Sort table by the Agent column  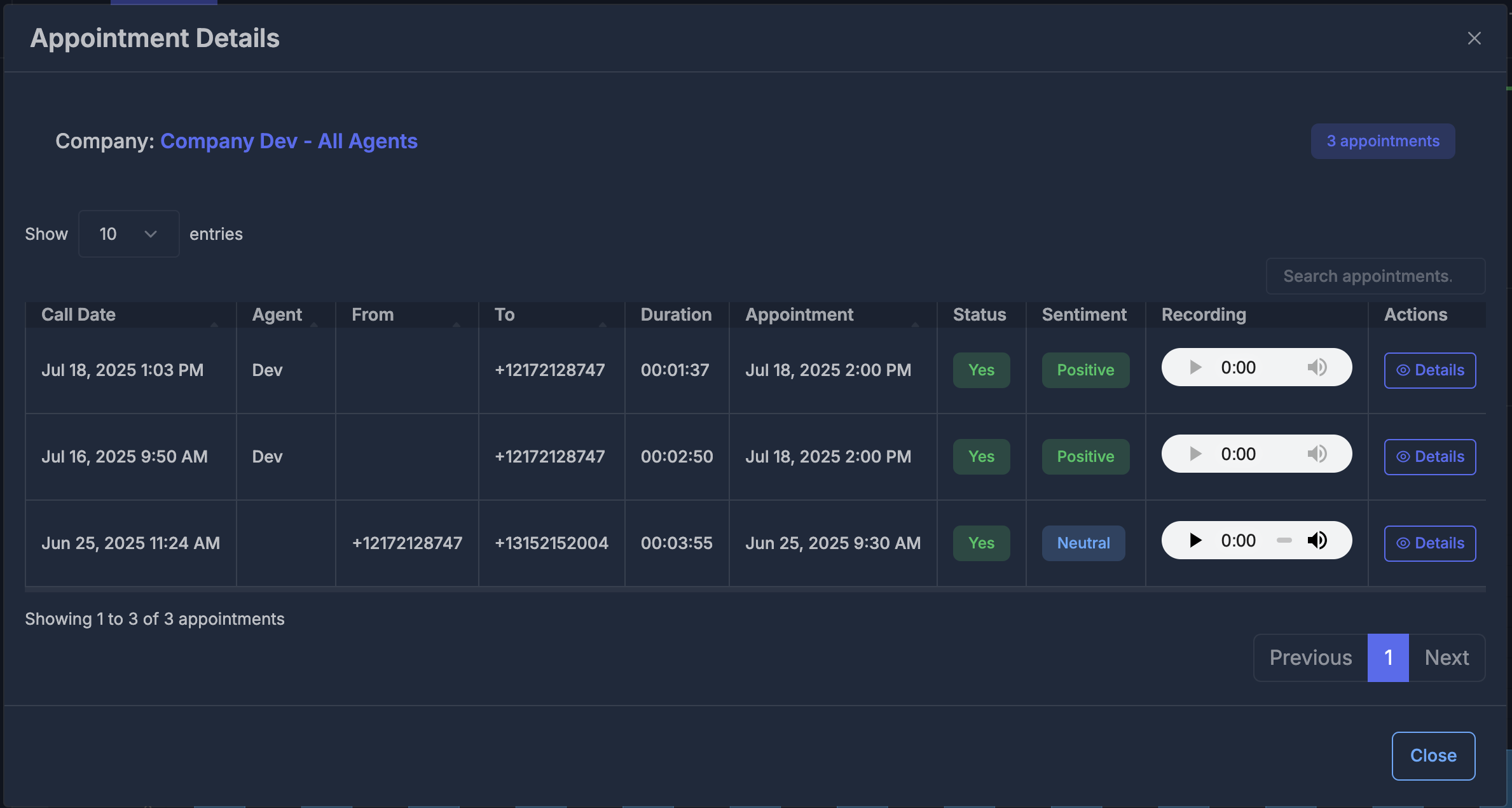(x=277, y=315)
